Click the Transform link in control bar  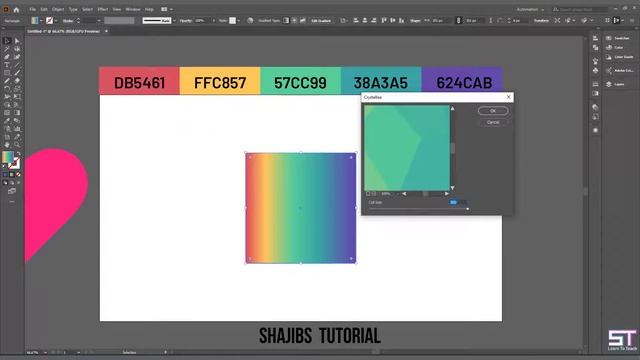541,20
